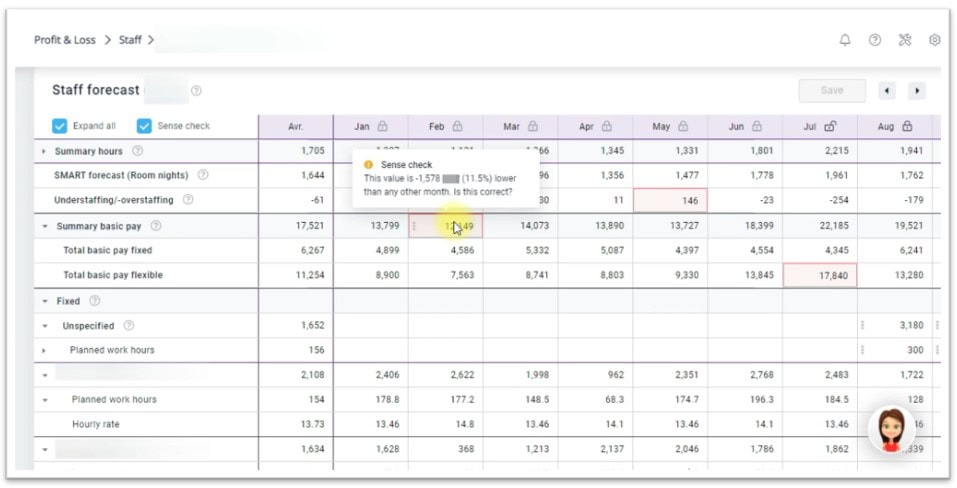The image size is (957, 488).
Task: Click the lock icon next to Jan
Action: click(383, 127)
